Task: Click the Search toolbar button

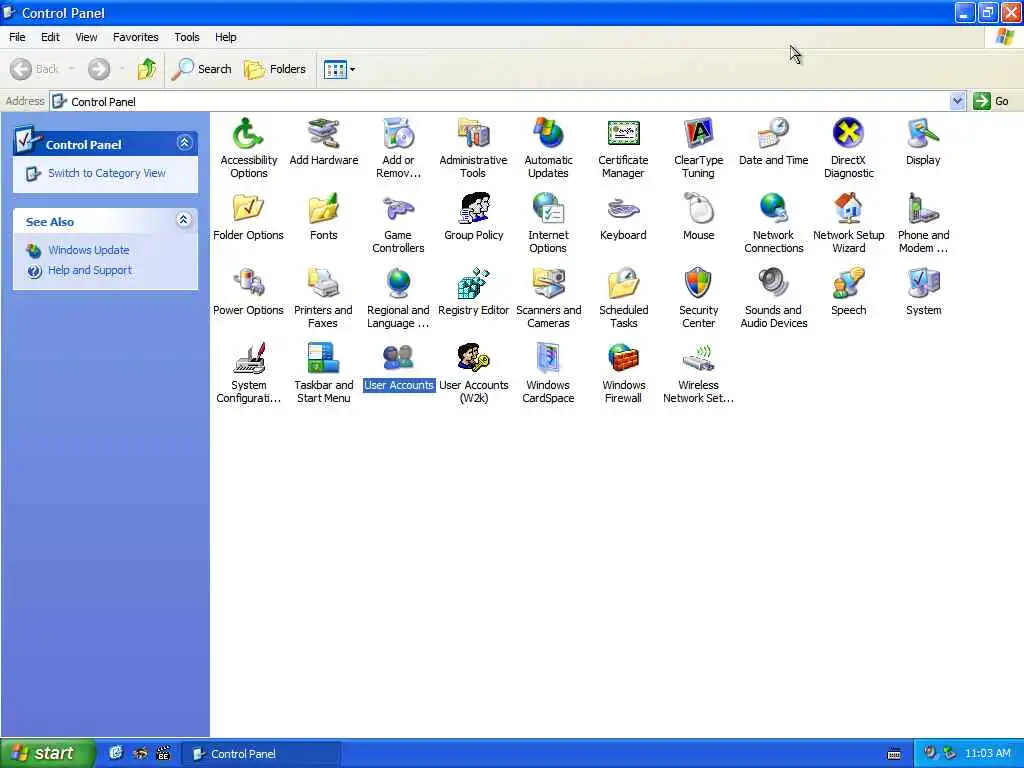Action: [202, 69]
